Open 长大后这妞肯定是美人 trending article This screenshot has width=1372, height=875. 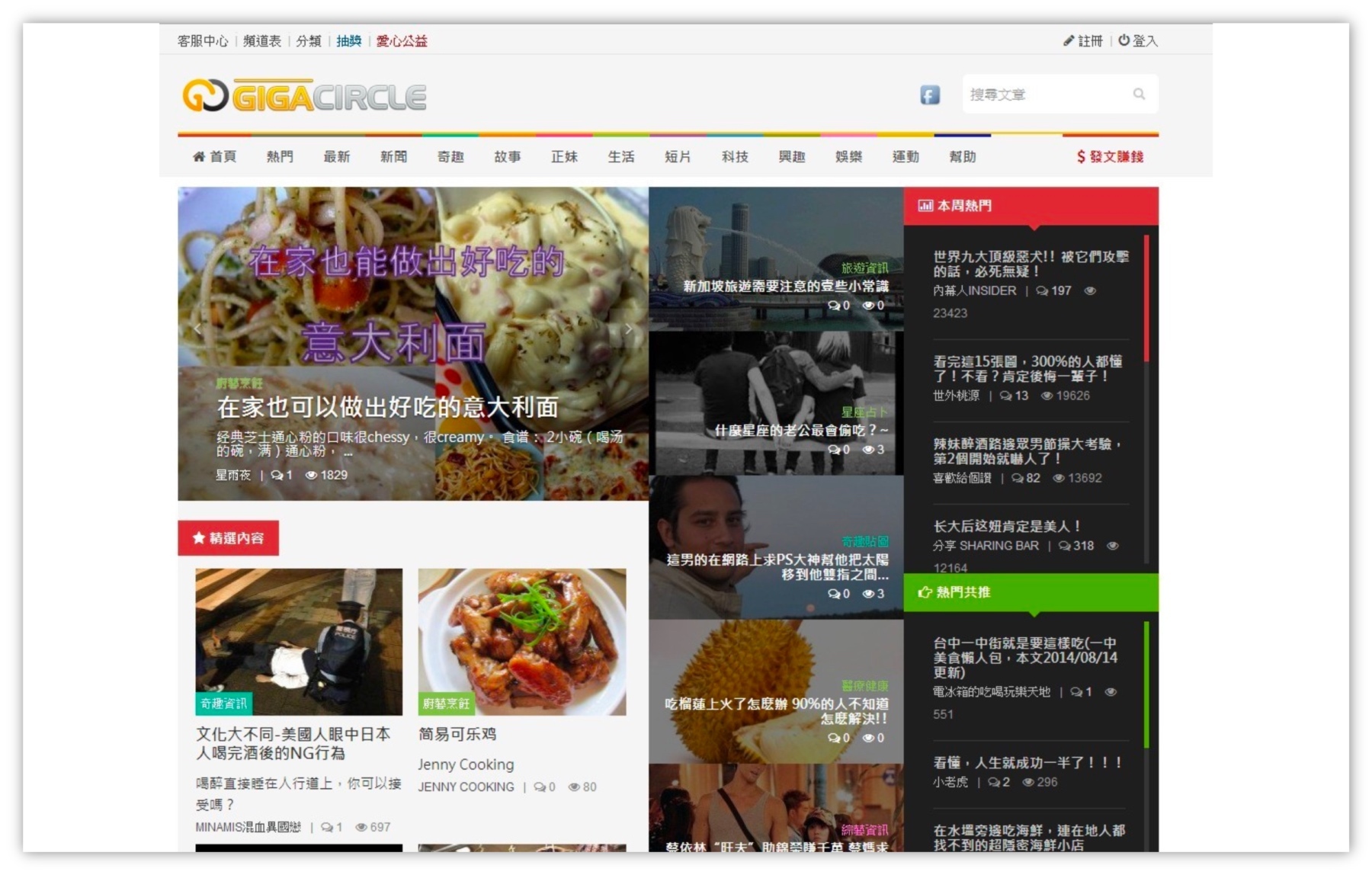tap(1007, 527)
